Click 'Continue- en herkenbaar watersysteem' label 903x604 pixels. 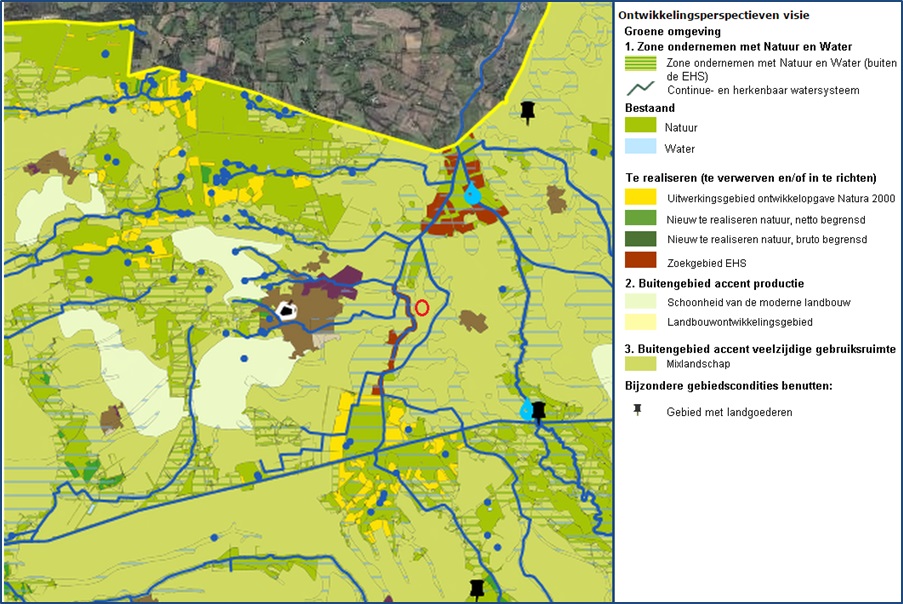763,90
